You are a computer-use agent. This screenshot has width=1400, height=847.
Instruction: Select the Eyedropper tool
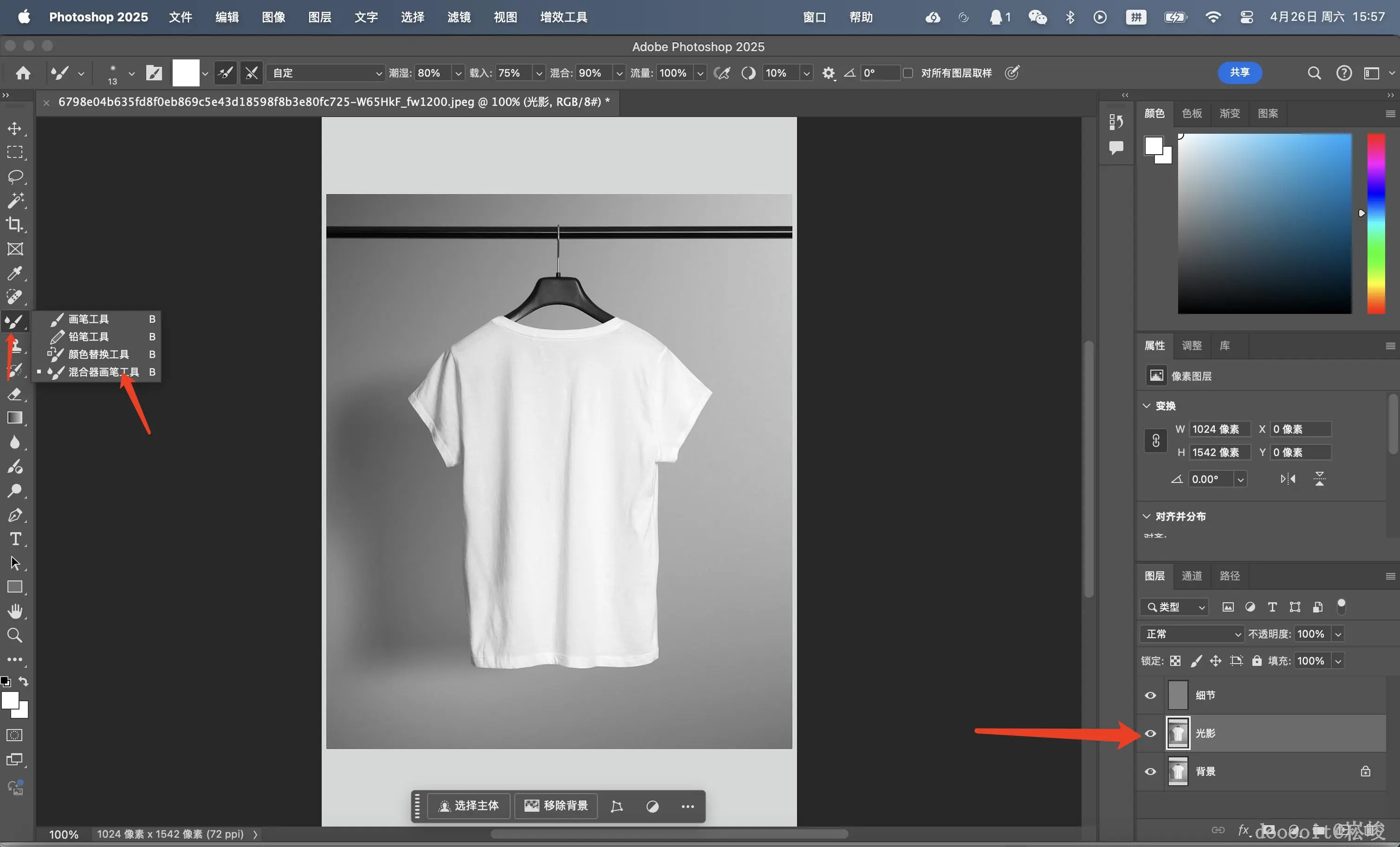pyautogui.click(x=15, y=273)
